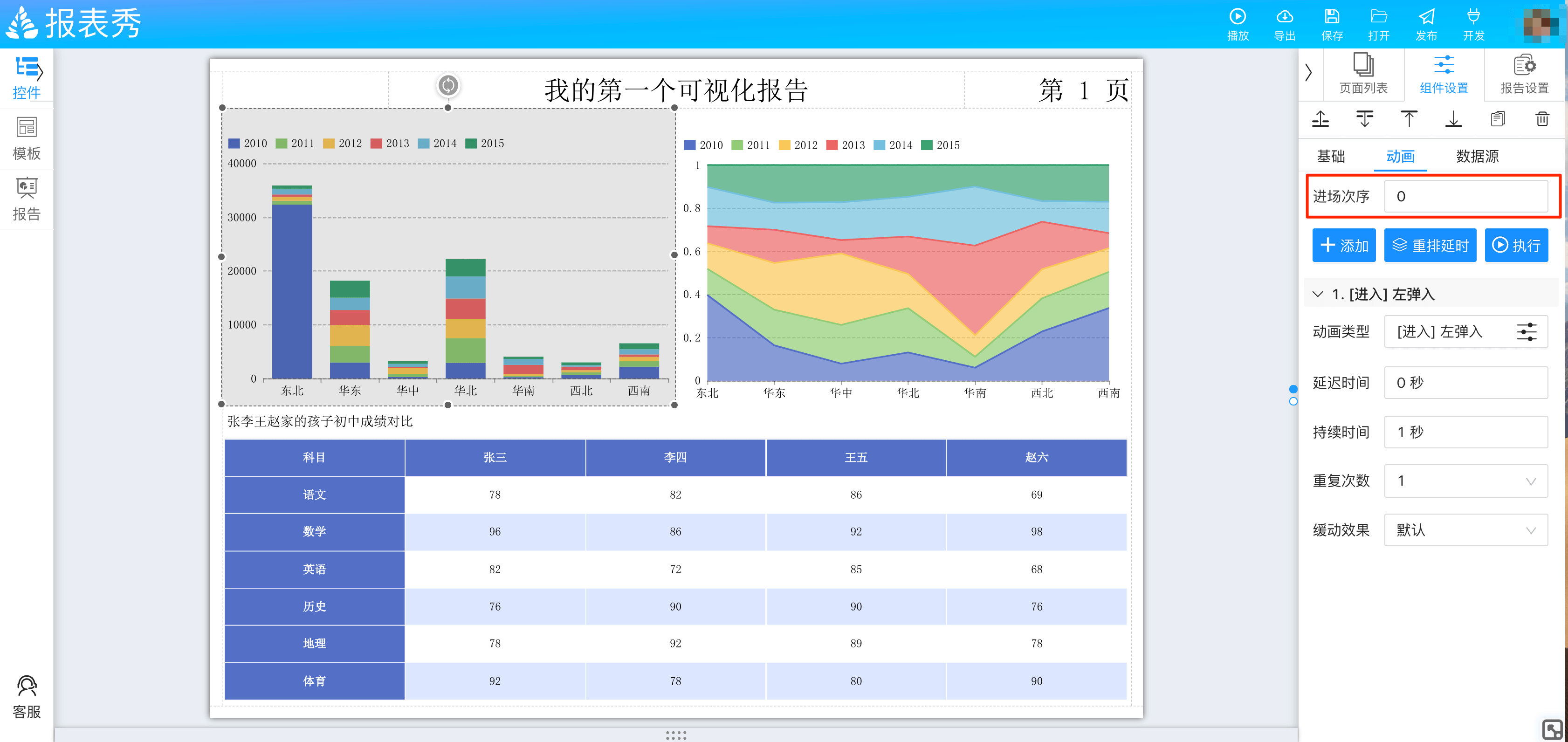Viewport: 1568px width, 742px height.
Task: Click the 持续时间 input field
Action: pyautogui.click(x=1465, y=432)
